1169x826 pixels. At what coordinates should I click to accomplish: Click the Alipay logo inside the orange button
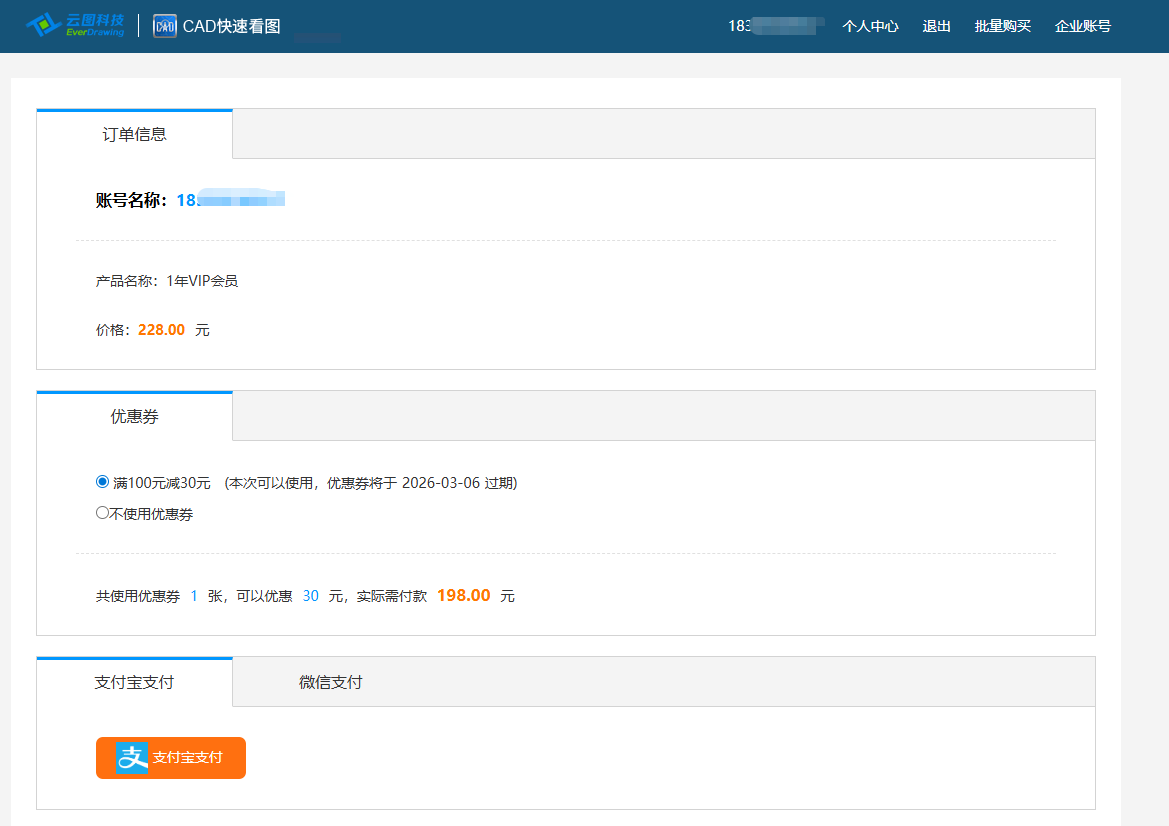[132, 758]
